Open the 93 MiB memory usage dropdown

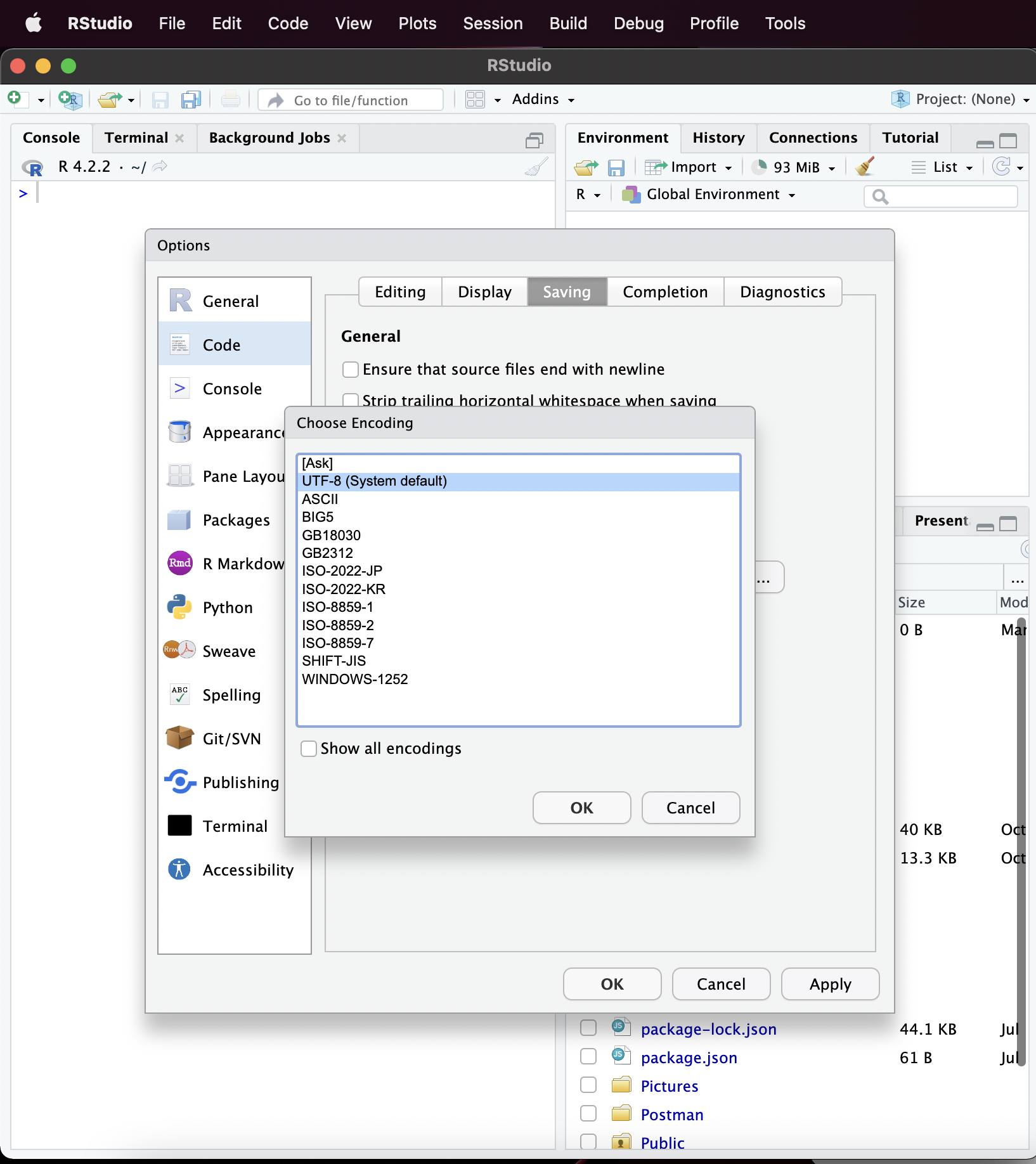(793, 167)
